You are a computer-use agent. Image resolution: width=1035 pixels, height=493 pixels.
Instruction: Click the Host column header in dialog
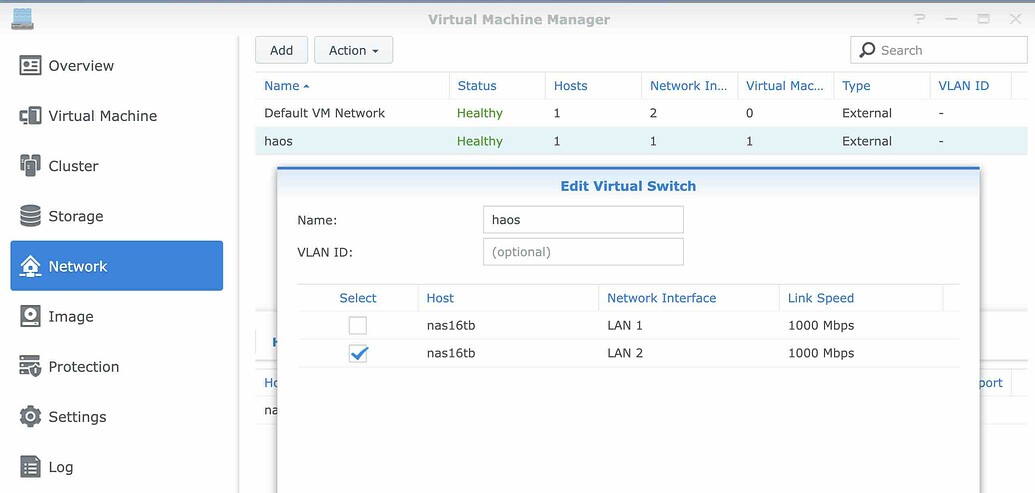tap(440, 298)
